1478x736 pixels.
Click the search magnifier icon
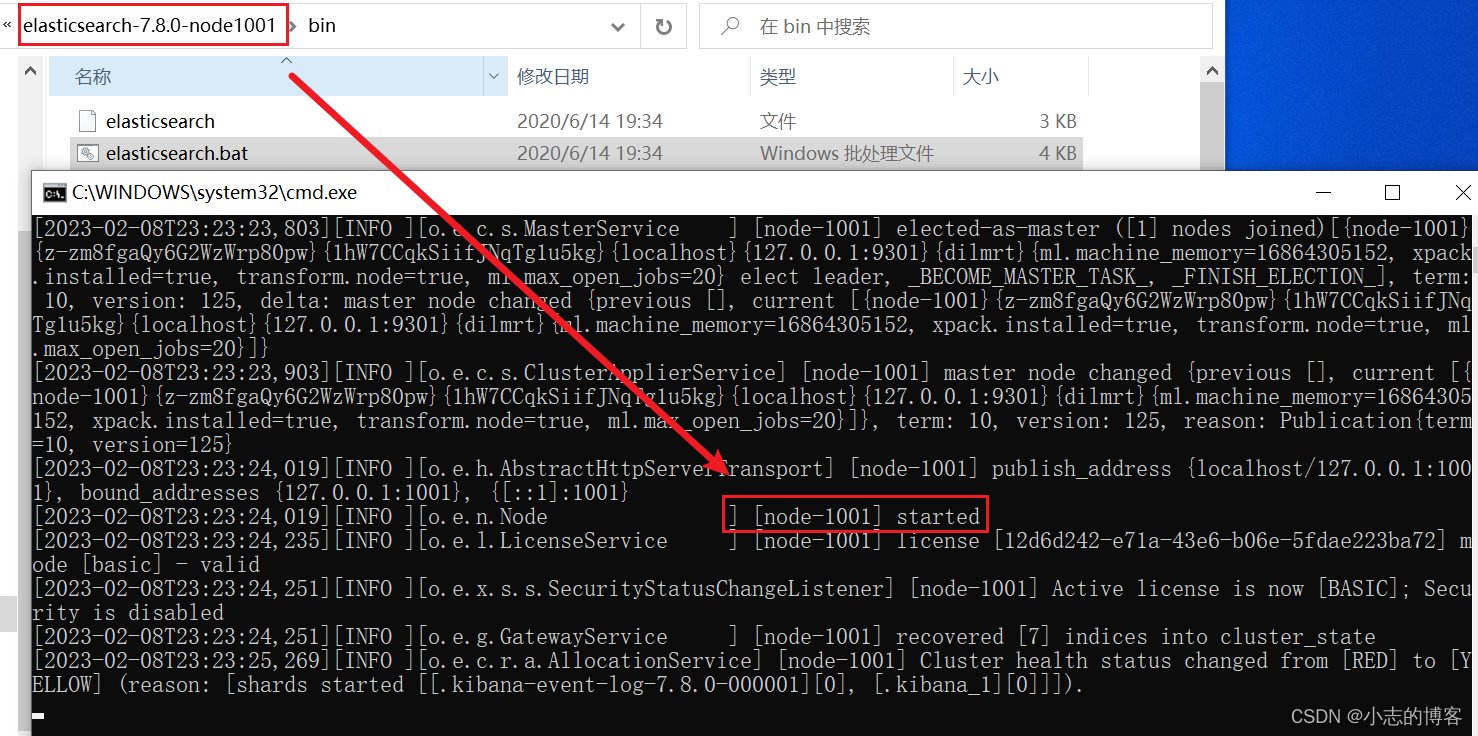(730, 26)
